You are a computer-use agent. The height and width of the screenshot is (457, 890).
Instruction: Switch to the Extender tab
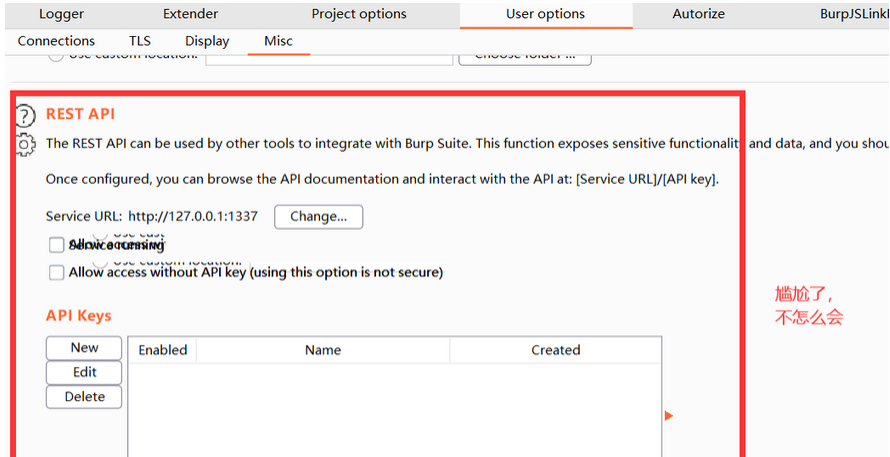click(x=190, y=14)
